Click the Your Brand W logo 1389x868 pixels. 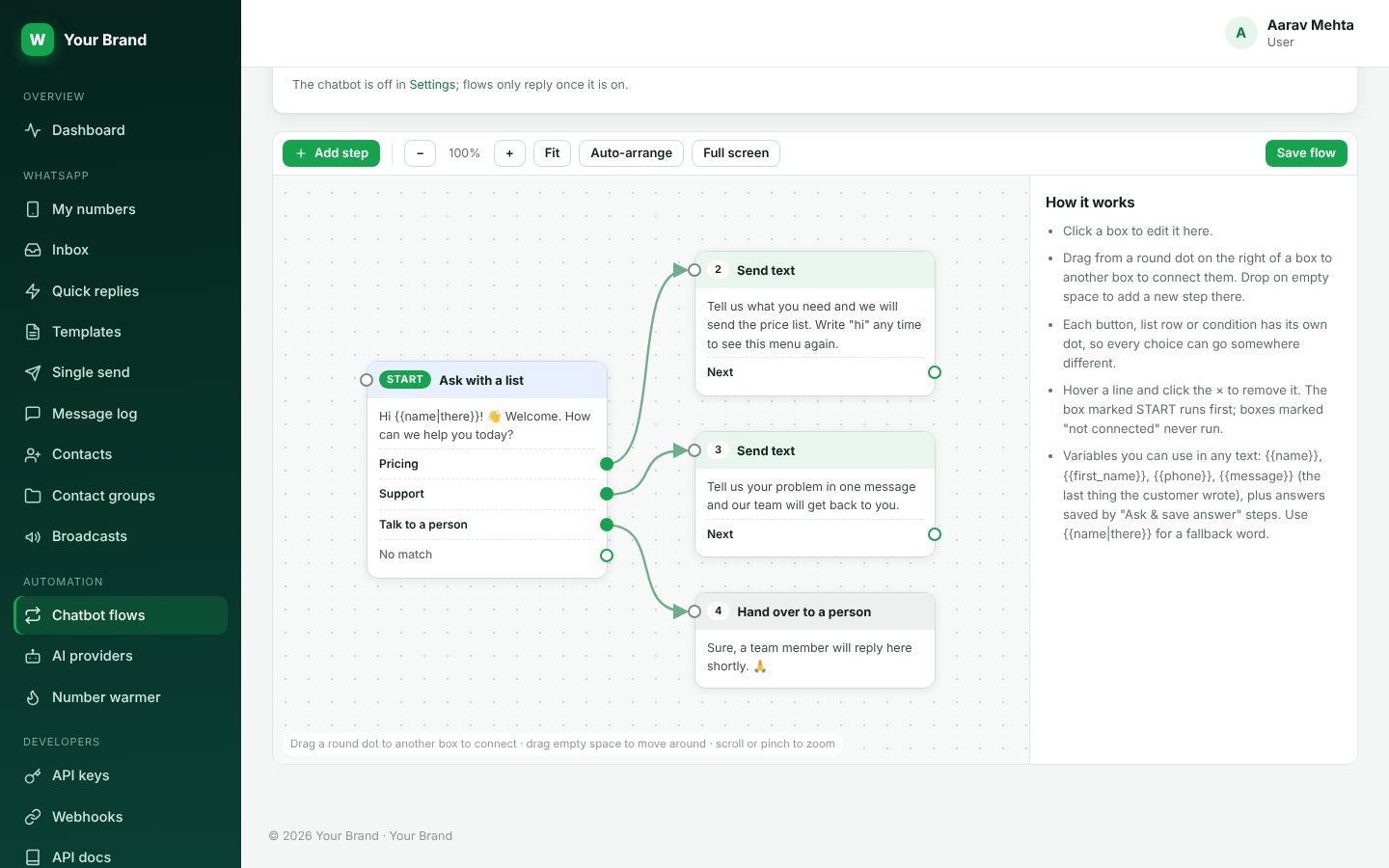point(38,40)
